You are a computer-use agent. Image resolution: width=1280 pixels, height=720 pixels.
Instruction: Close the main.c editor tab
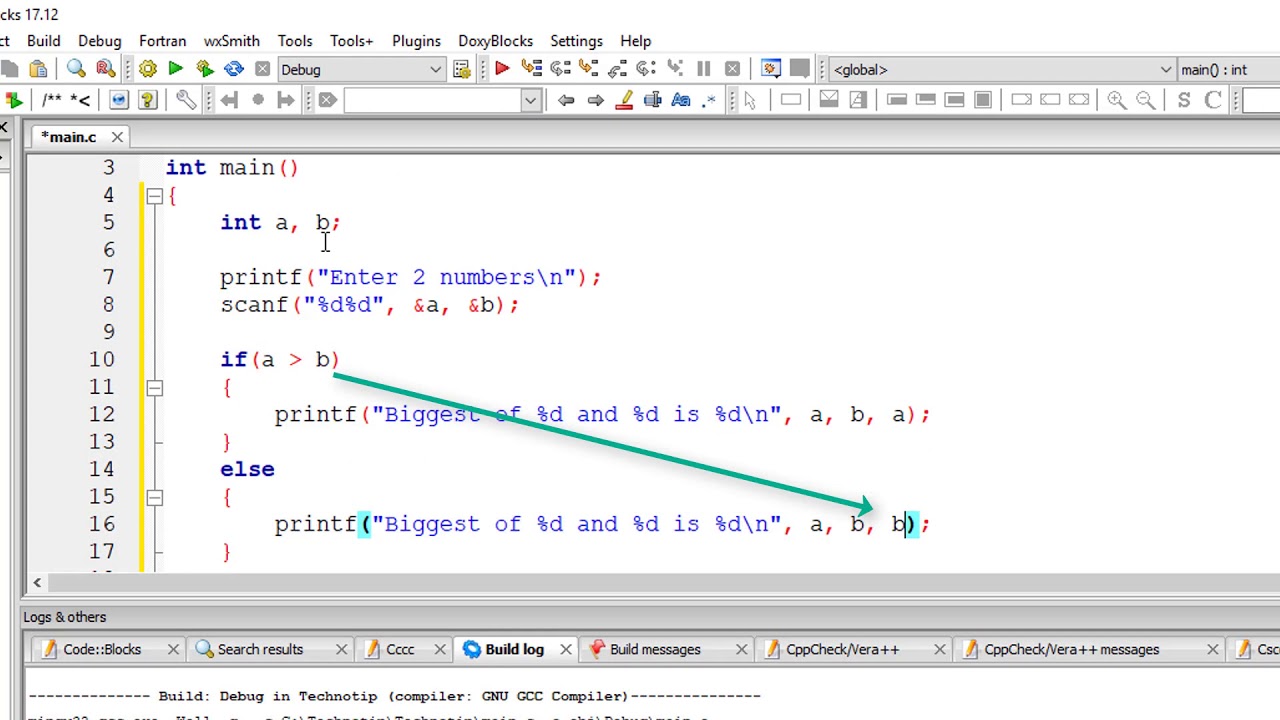pyautogui.click(x=117, y=137)
